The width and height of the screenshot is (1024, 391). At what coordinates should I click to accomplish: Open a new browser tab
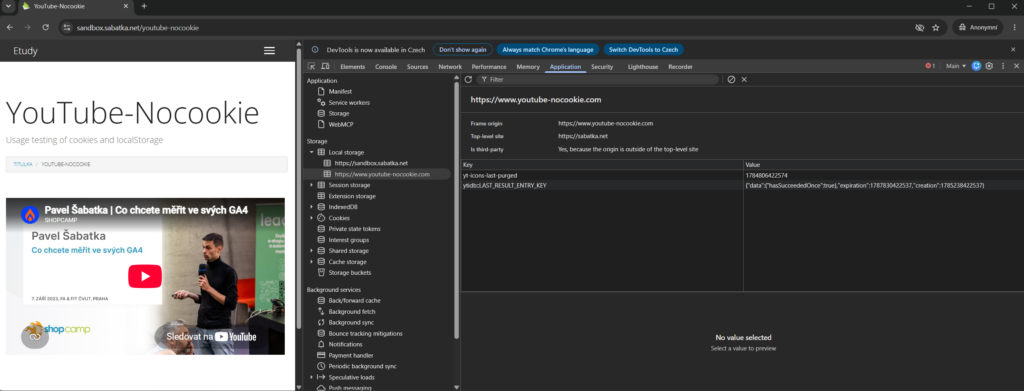[144, 6]
